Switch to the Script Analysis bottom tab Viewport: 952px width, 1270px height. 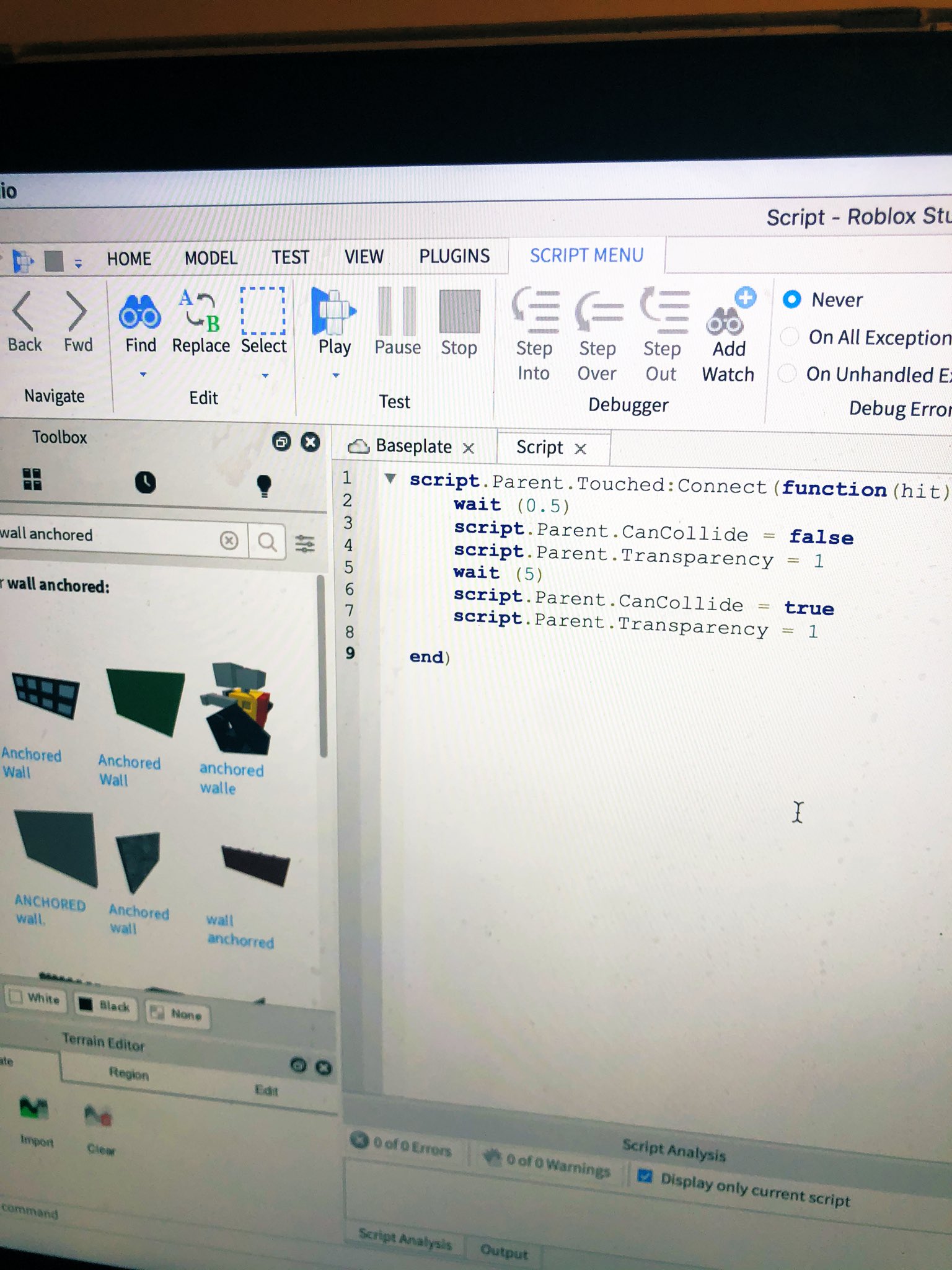click(405, 1239)
